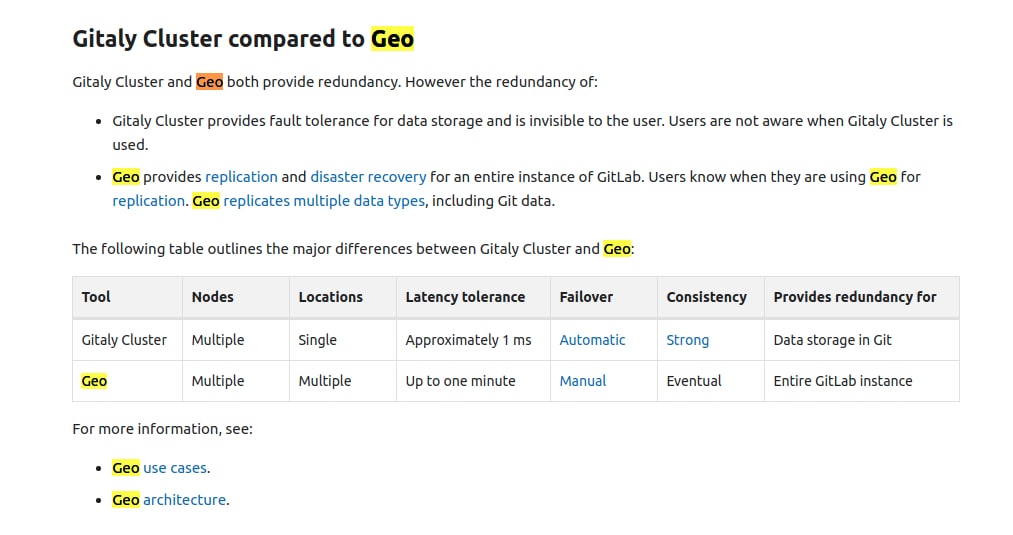The height and width of the screenshot is (535, 1013).
Task: Click the Gitaly Cluster compared to Geo heading
Action: click(x=243, y=39)
